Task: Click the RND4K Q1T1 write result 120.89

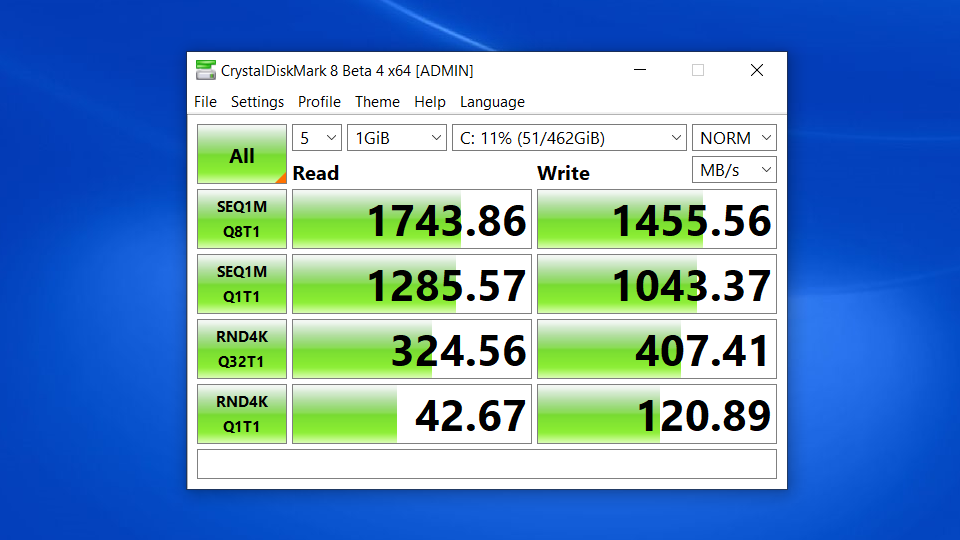Action: click(x=657, y=414)
